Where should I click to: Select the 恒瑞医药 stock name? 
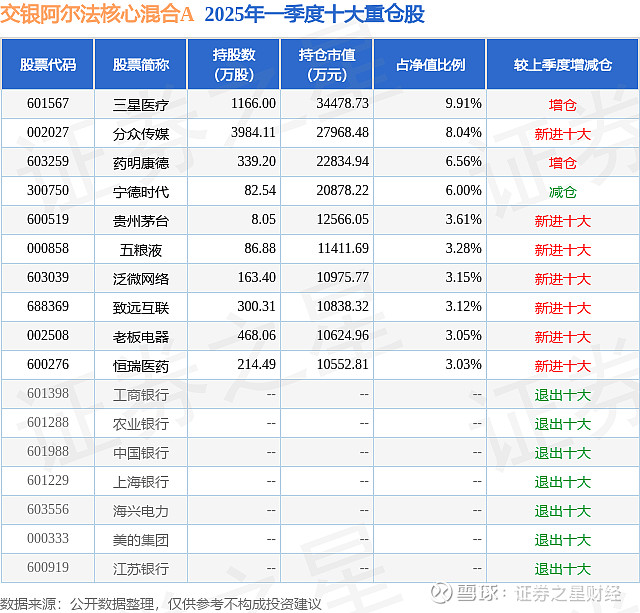[x=141, y=366]
